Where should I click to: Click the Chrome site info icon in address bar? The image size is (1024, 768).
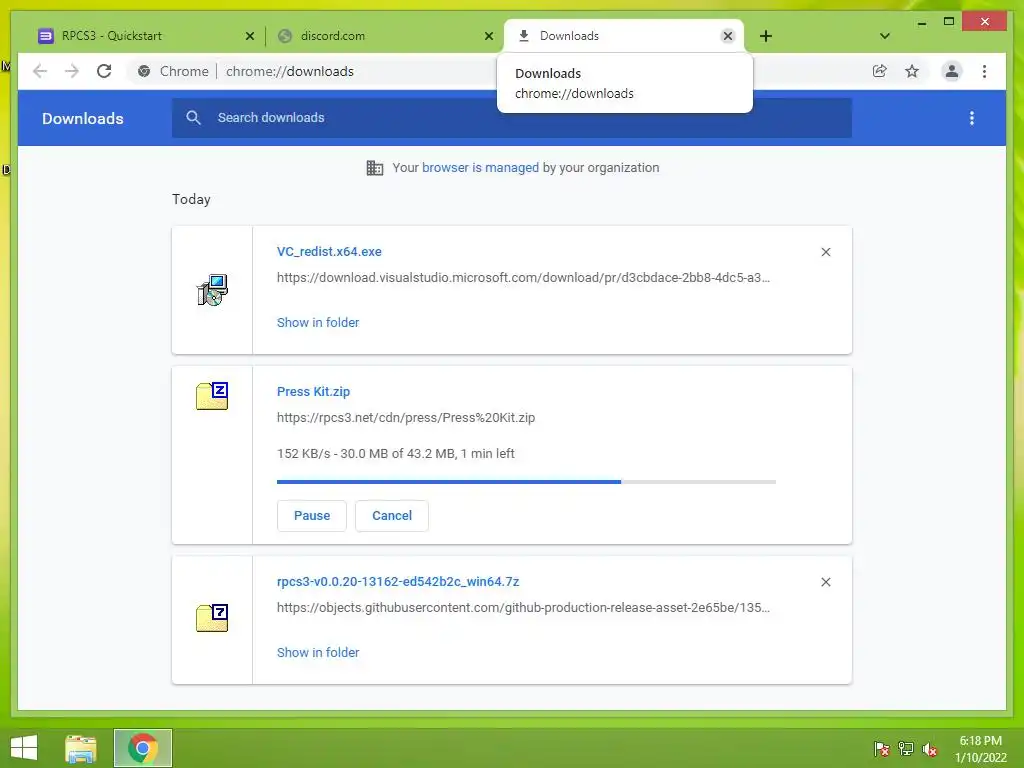coord(144,71)
